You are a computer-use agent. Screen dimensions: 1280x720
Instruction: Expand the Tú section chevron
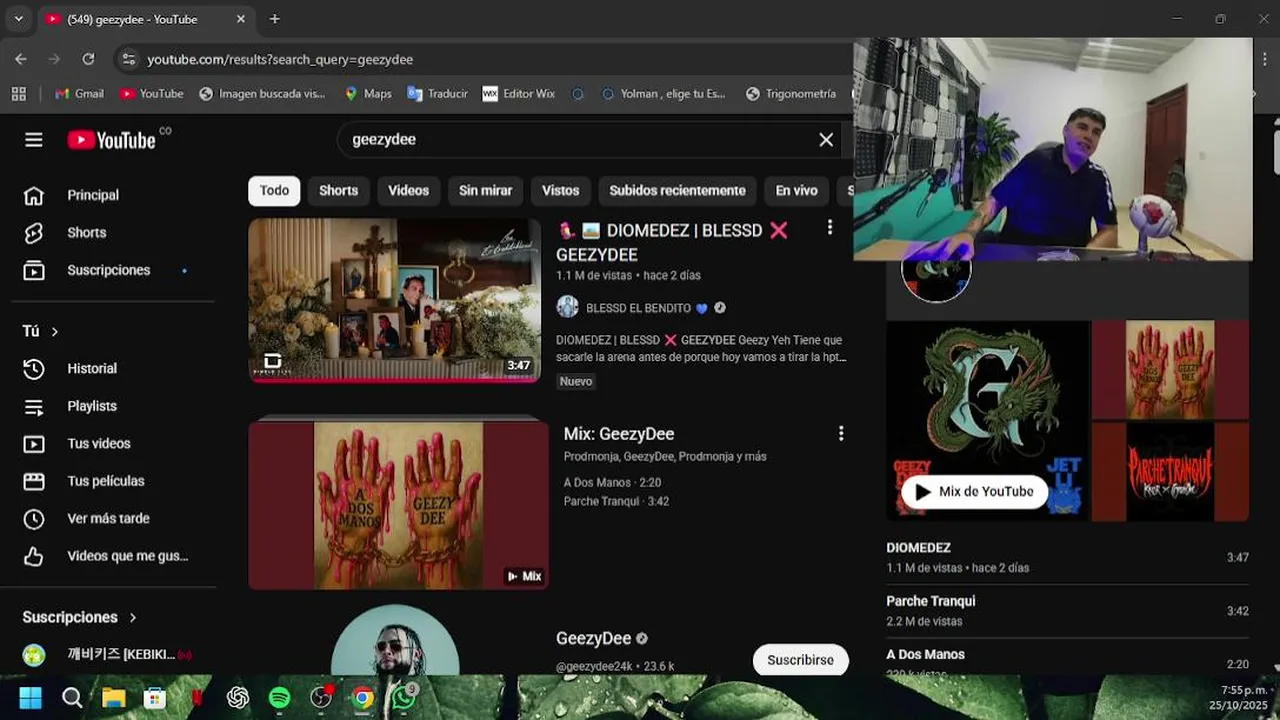point(54,331)
